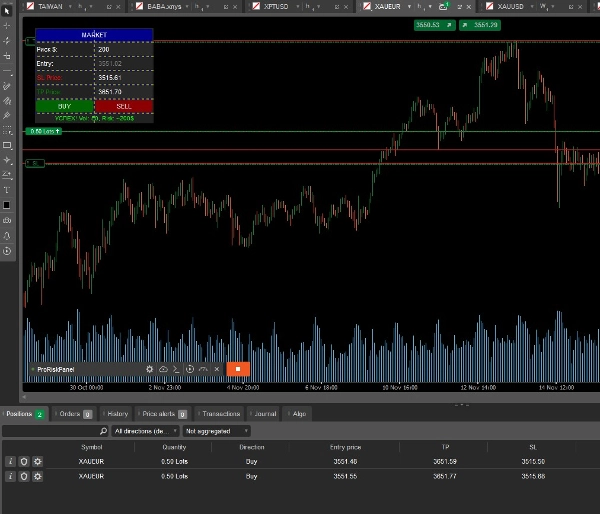Image resolution: width=600 pixels, height=514 pixels.
Task: Click the cloud icon in ProRiskPanel bar
Action: pyautogui.click(x=163, y=369)
